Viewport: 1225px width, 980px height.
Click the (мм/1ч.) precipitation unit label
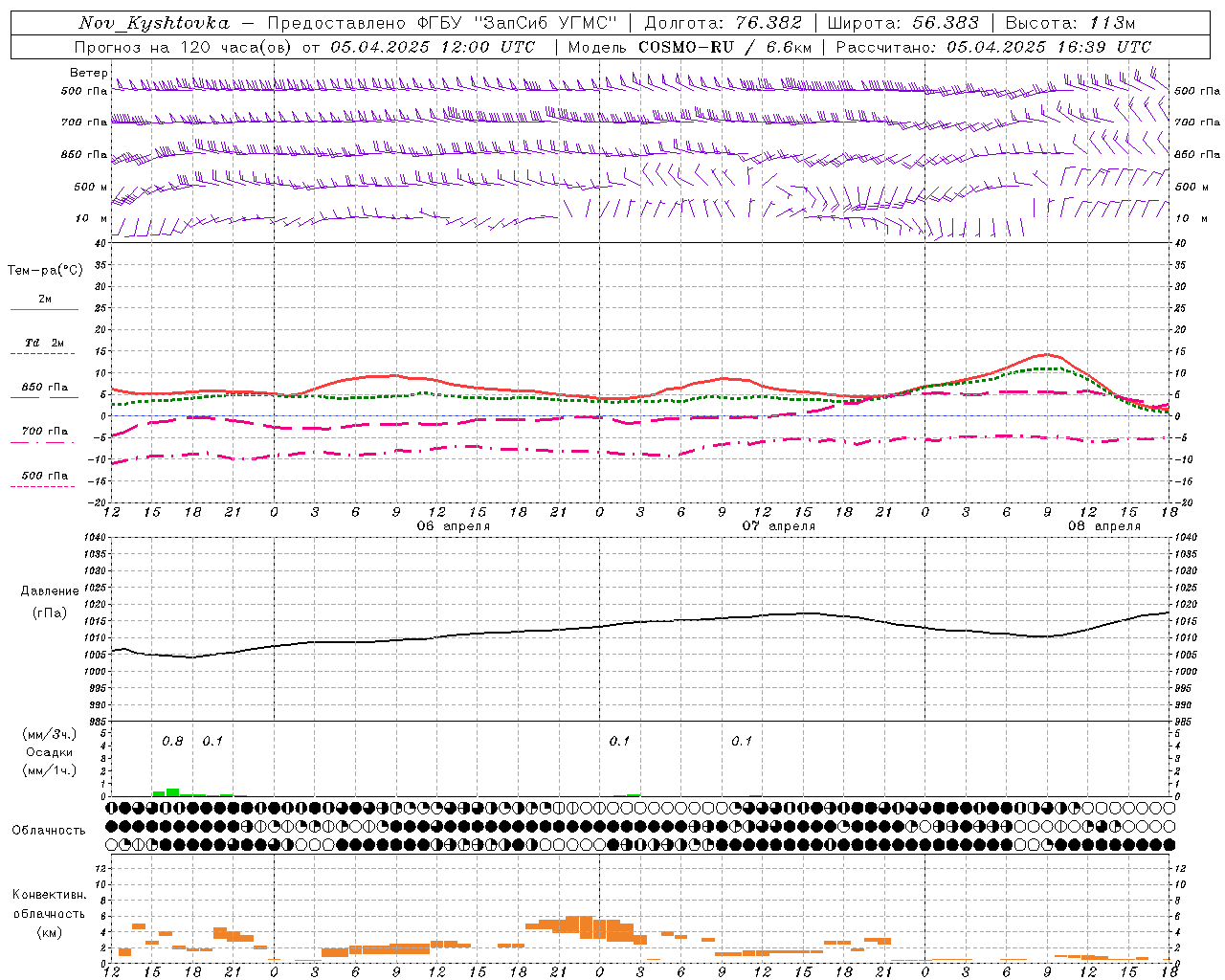point(50,770)
